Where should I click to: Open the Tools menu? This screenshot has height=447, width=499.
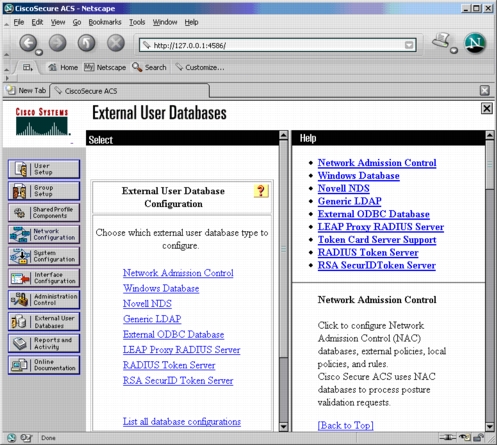click(137, 22)
